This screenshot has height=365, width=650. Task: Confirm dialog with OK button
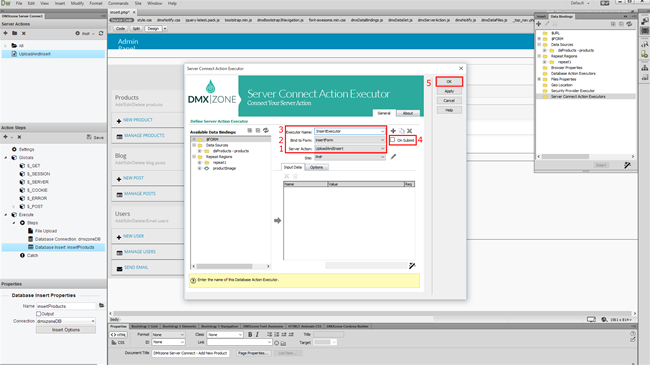(449, 82)
